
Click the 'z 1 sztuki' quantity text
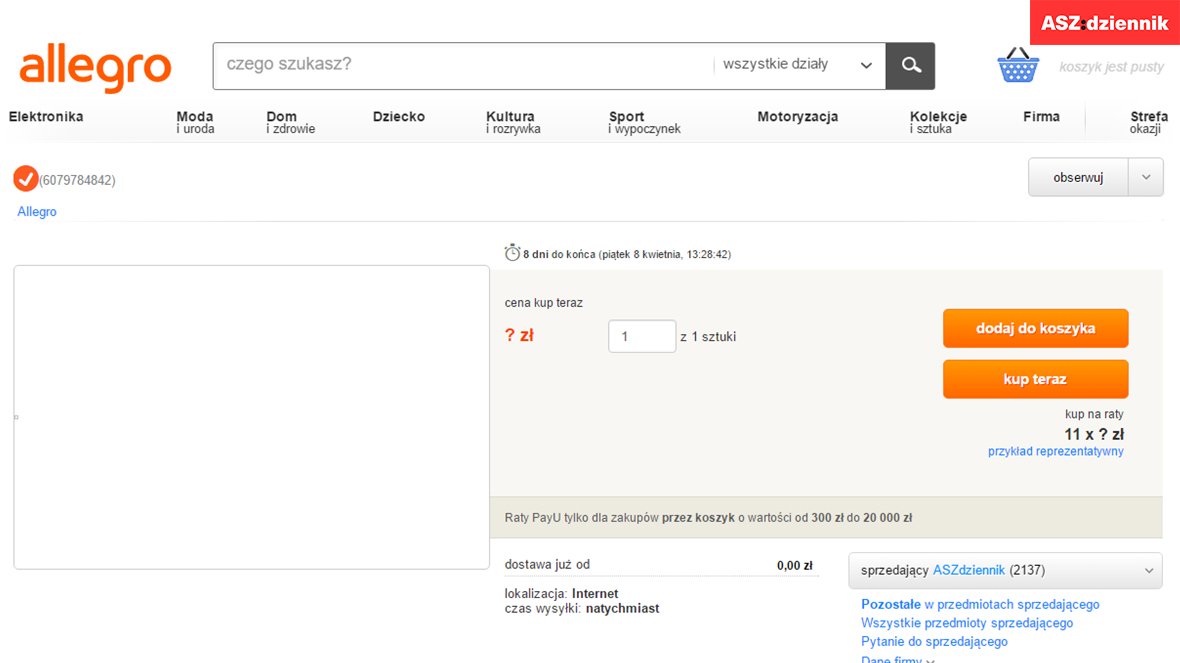(708, 336)
